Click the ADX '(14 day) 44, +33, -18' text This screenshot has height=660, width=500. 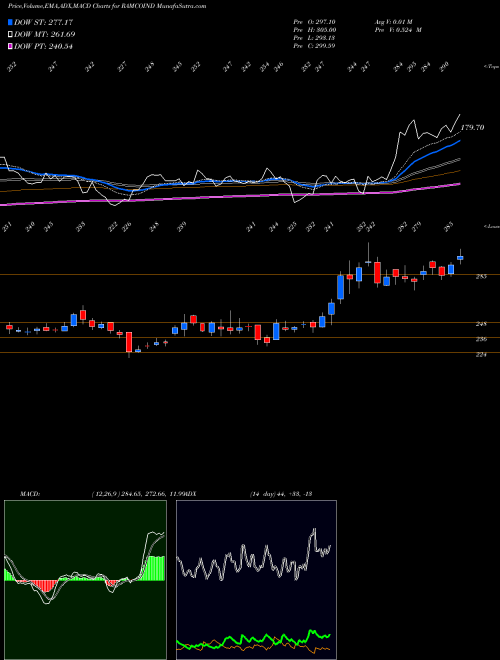[x=280, y=494]
